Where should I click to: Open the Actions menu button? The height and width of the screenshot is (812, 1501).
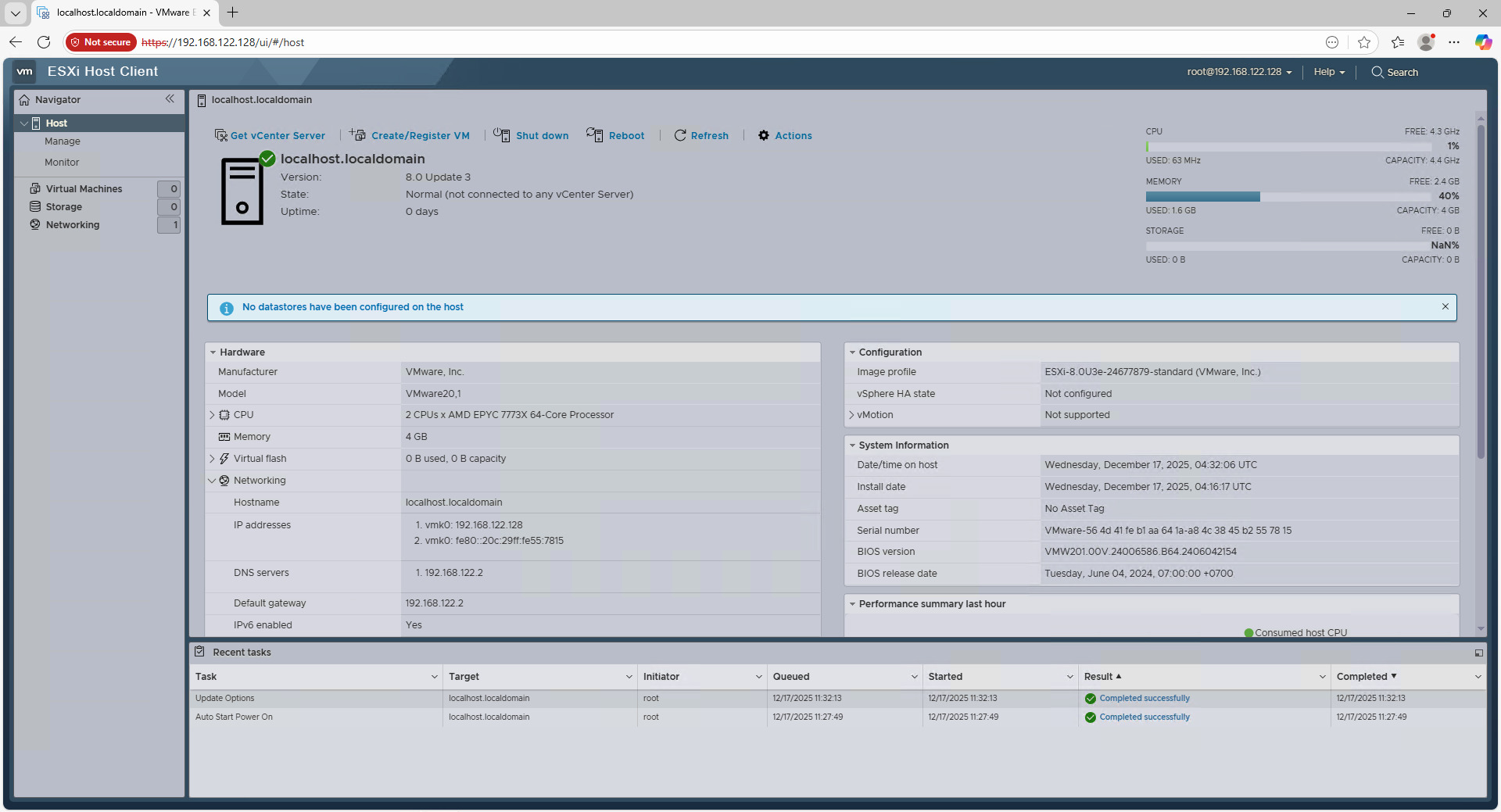[785, 135]
